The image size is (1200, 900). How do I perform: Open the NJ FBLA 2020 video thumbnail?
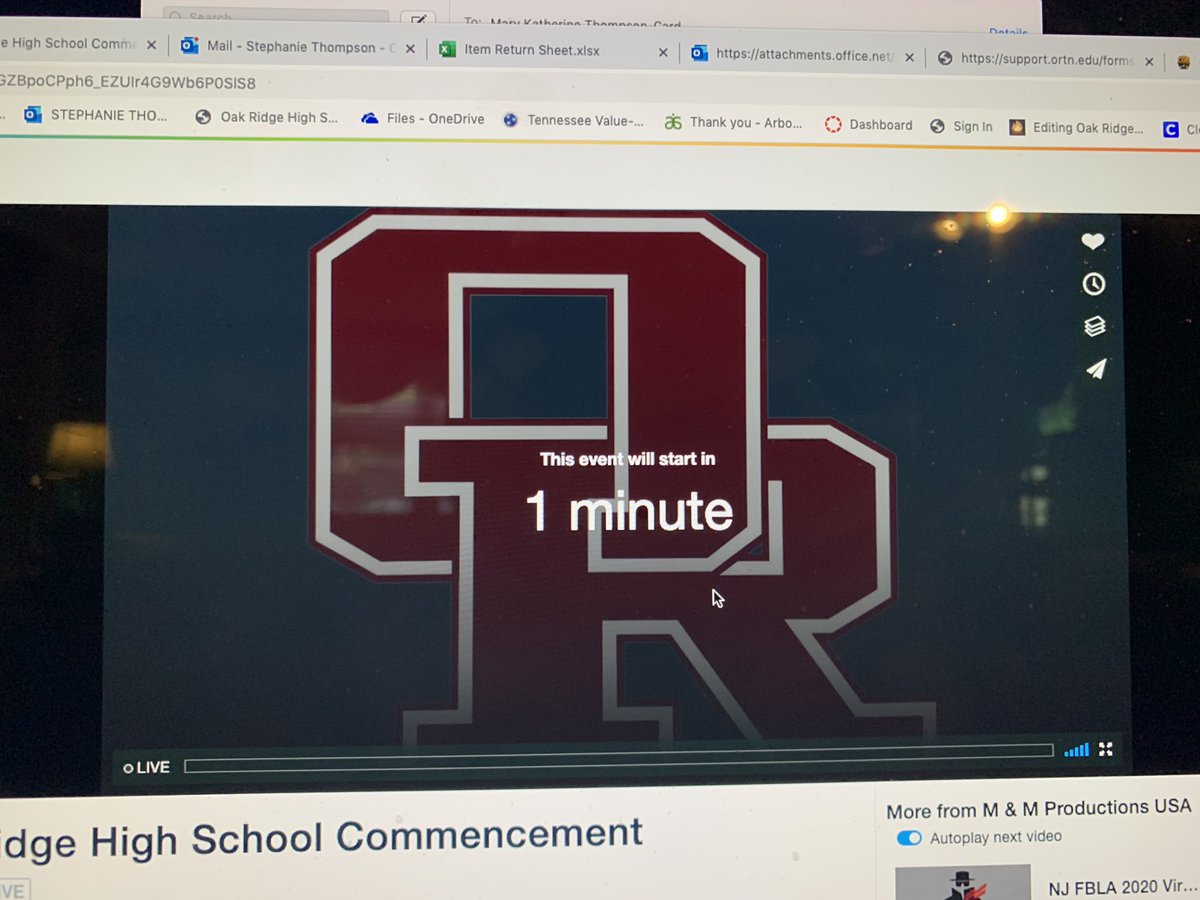962,883
